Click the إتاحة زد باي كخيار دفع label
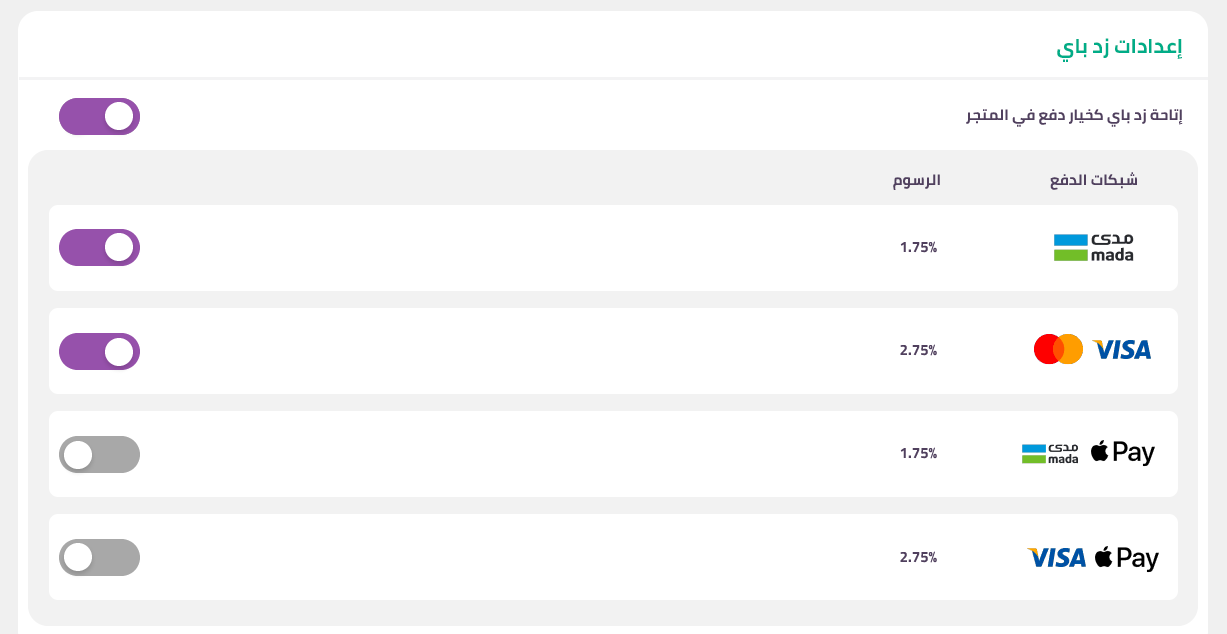 [1074, 116]
